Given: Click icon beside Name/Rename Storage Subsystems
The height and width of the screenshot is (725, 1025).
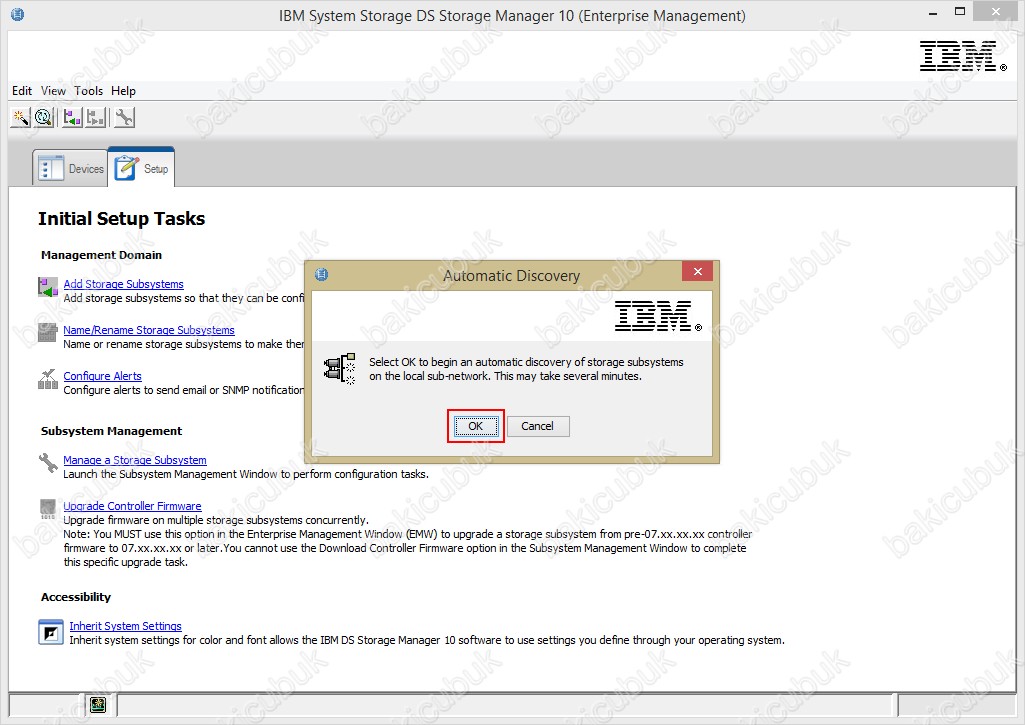Looking at the screenshot, I should click(48, 332).
